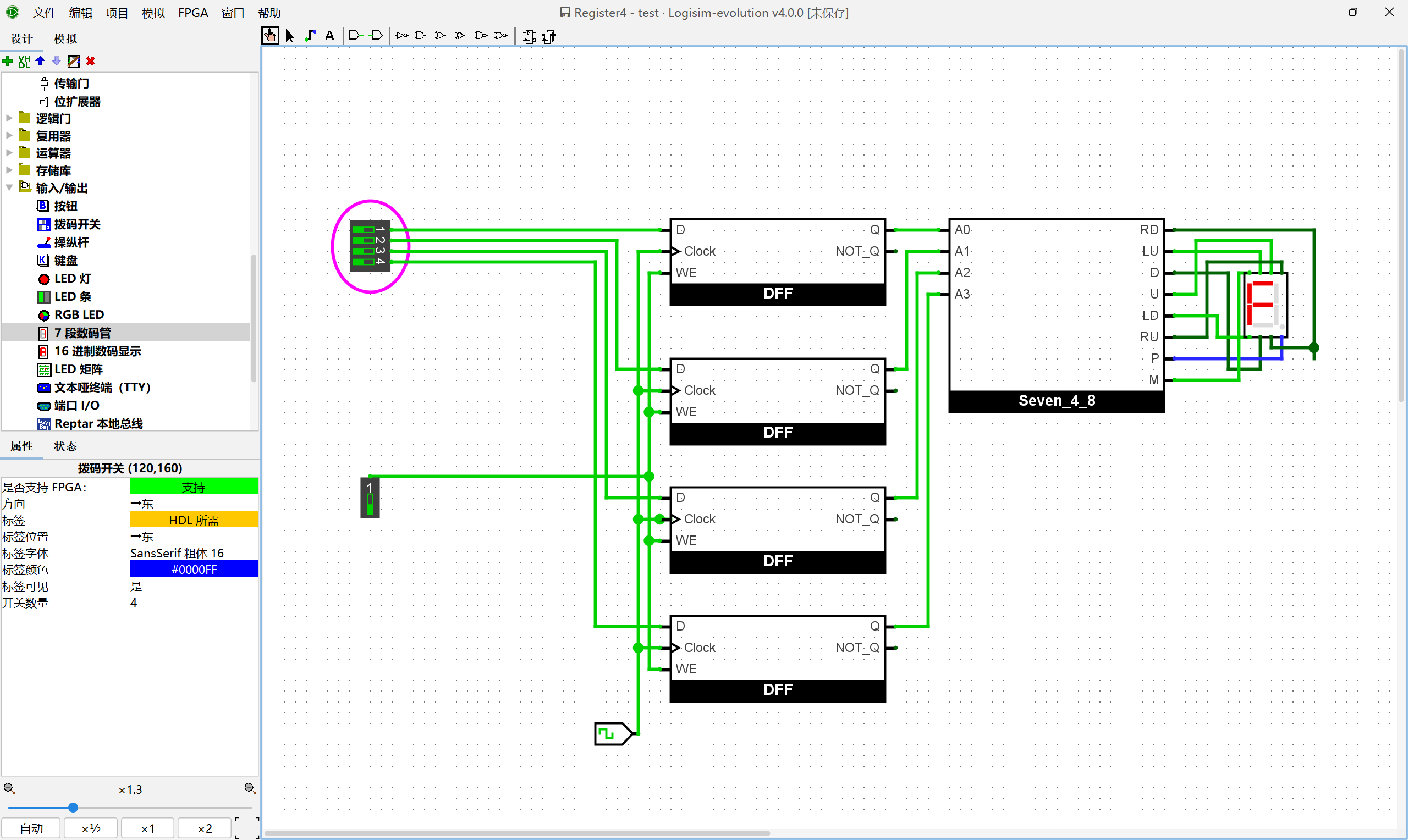The width and height of the screenshot is (1408, 840).
Task: Toggle the bottom switch of the 4-way DIP switch
Action: [x=363, y=262]
